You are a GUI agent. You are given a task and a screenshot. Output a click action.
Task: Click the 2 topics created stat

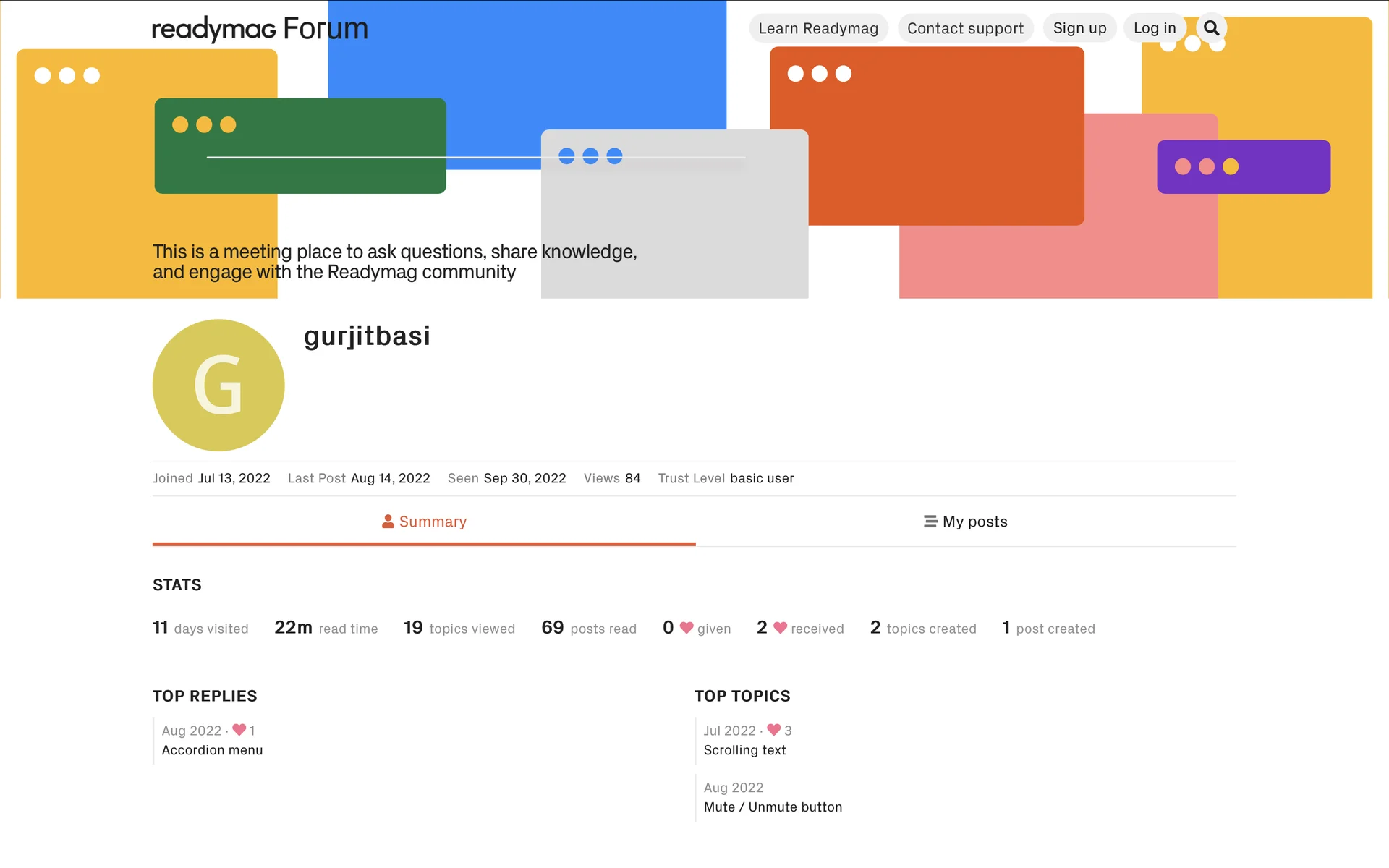[923, 628]
